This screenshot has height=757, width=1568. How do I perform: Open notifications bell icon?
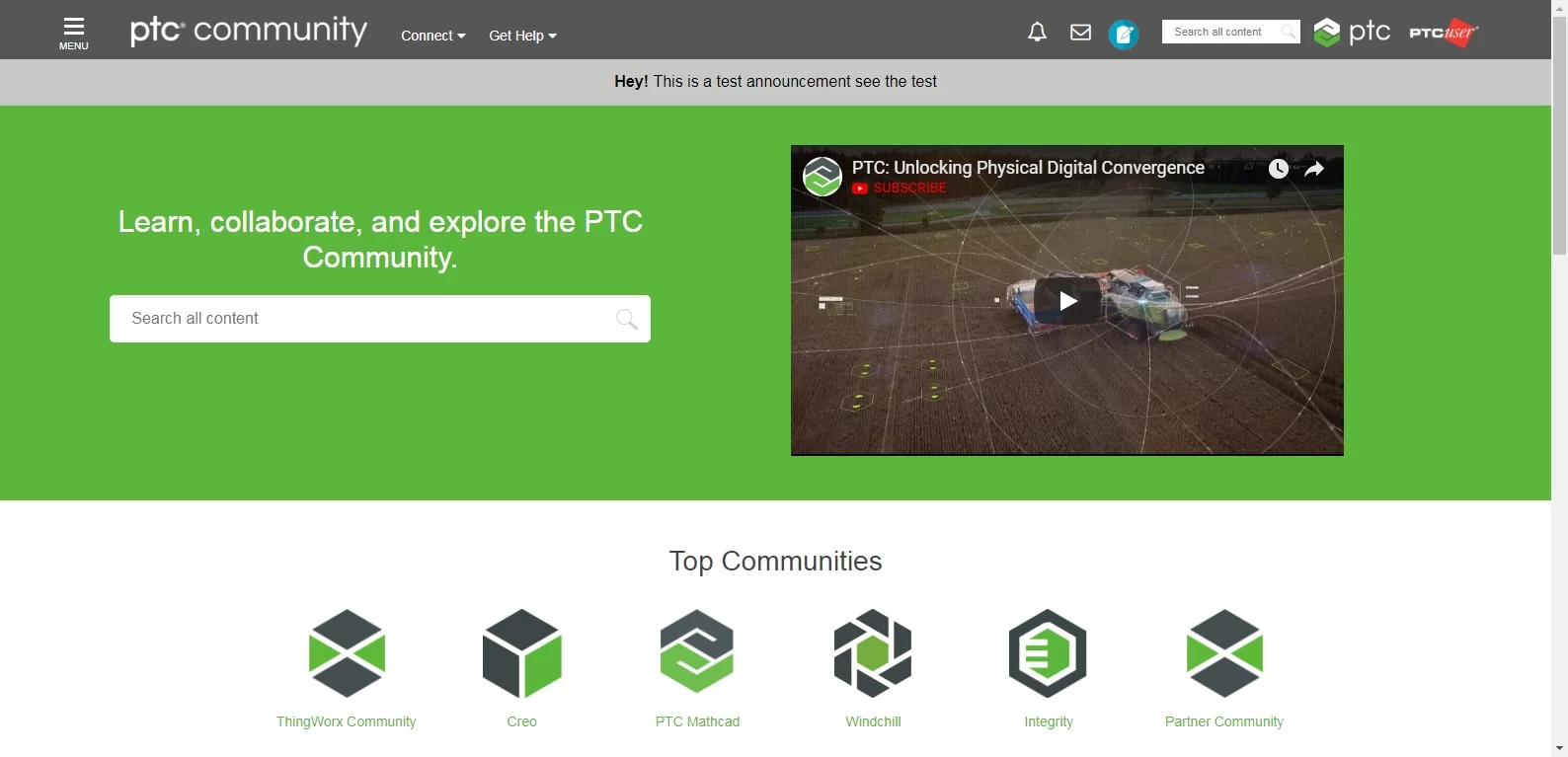point(1037,33)
